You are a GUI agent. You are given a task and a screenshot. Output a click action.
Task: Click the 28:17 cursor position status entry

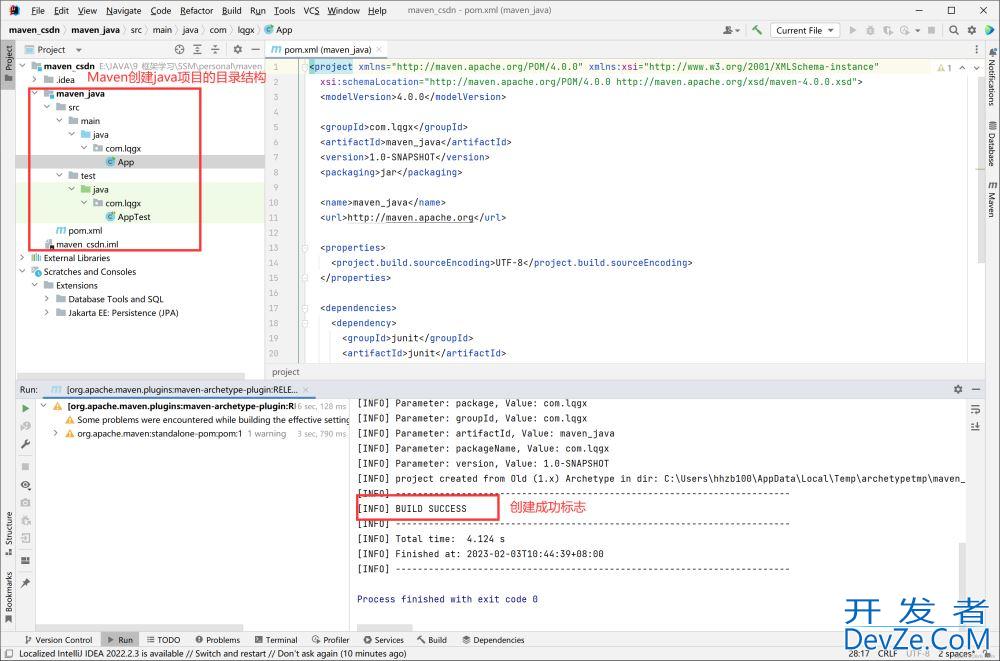tap(858, 653)
